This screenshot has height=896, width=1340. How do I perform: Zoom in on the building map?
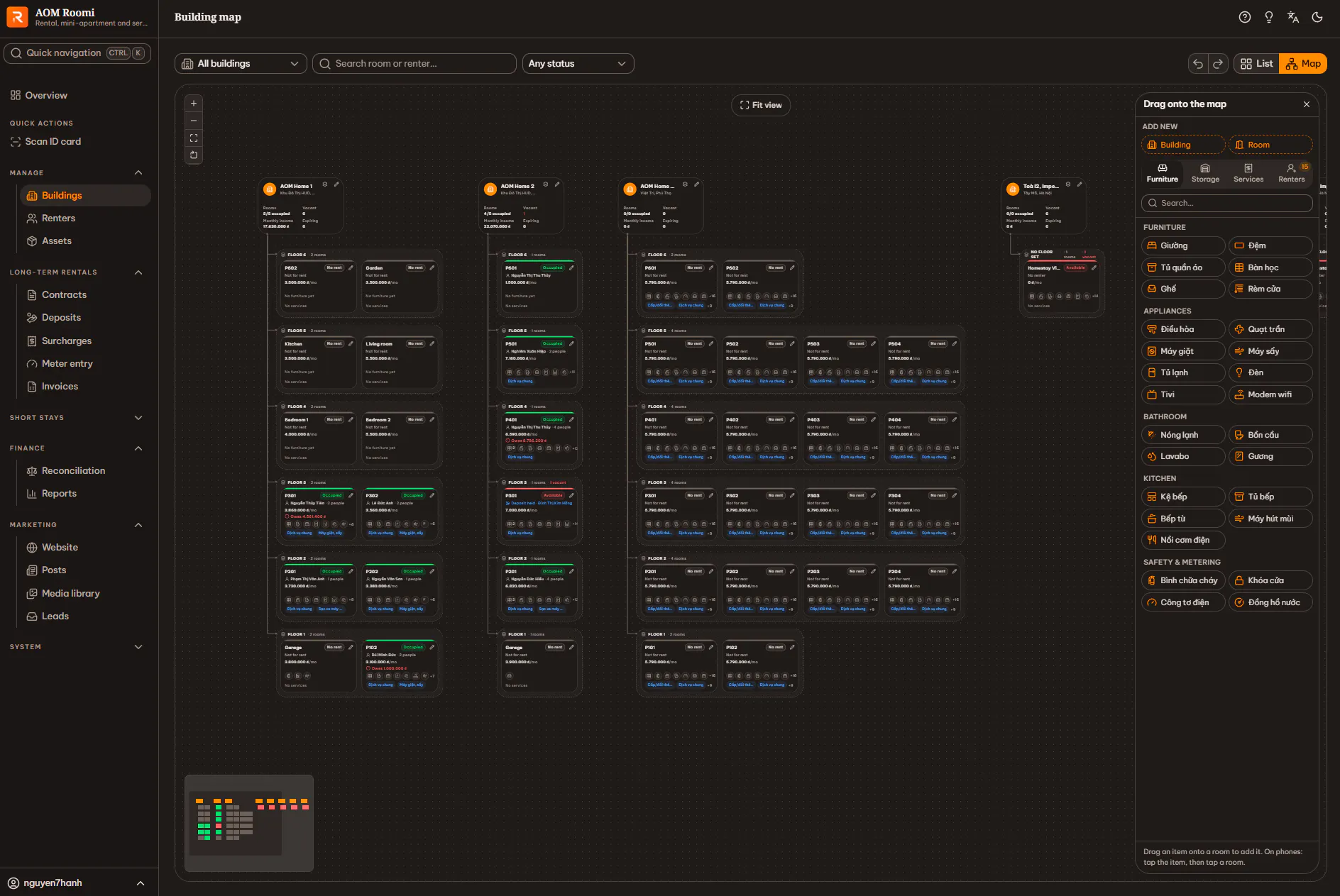tap(194, 104)
